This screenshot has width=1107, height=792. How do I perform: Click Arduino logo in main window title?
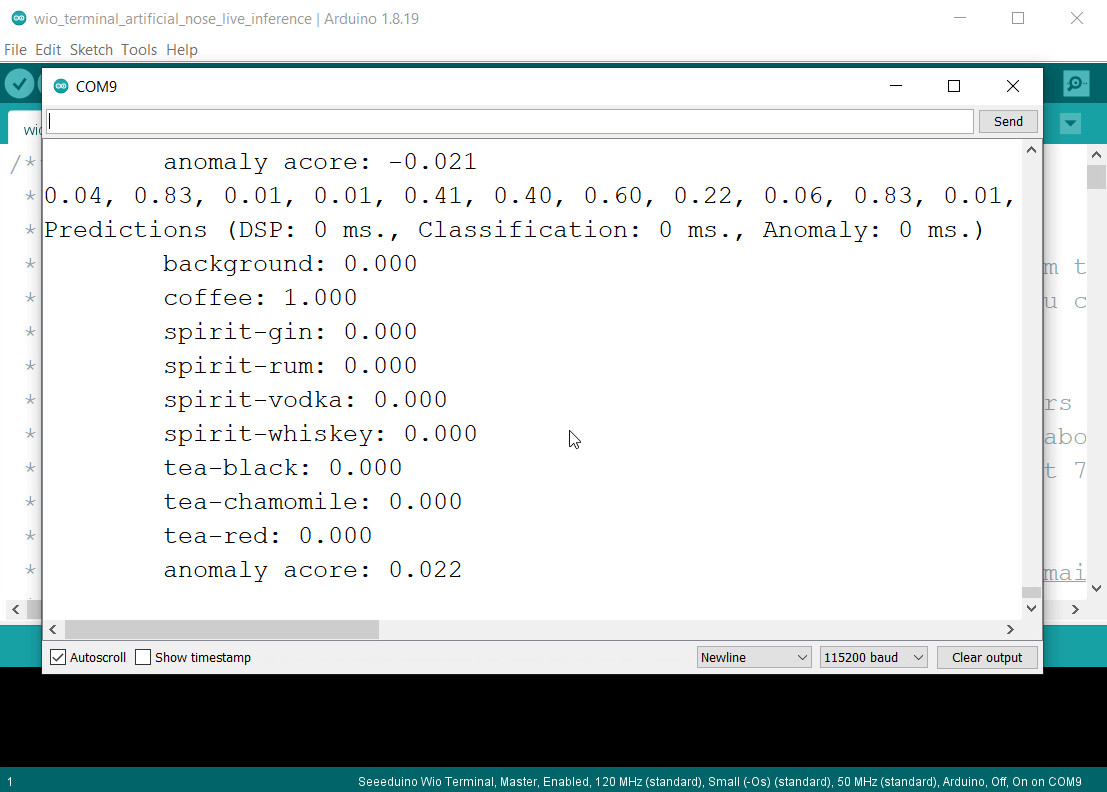click(18, 19)
